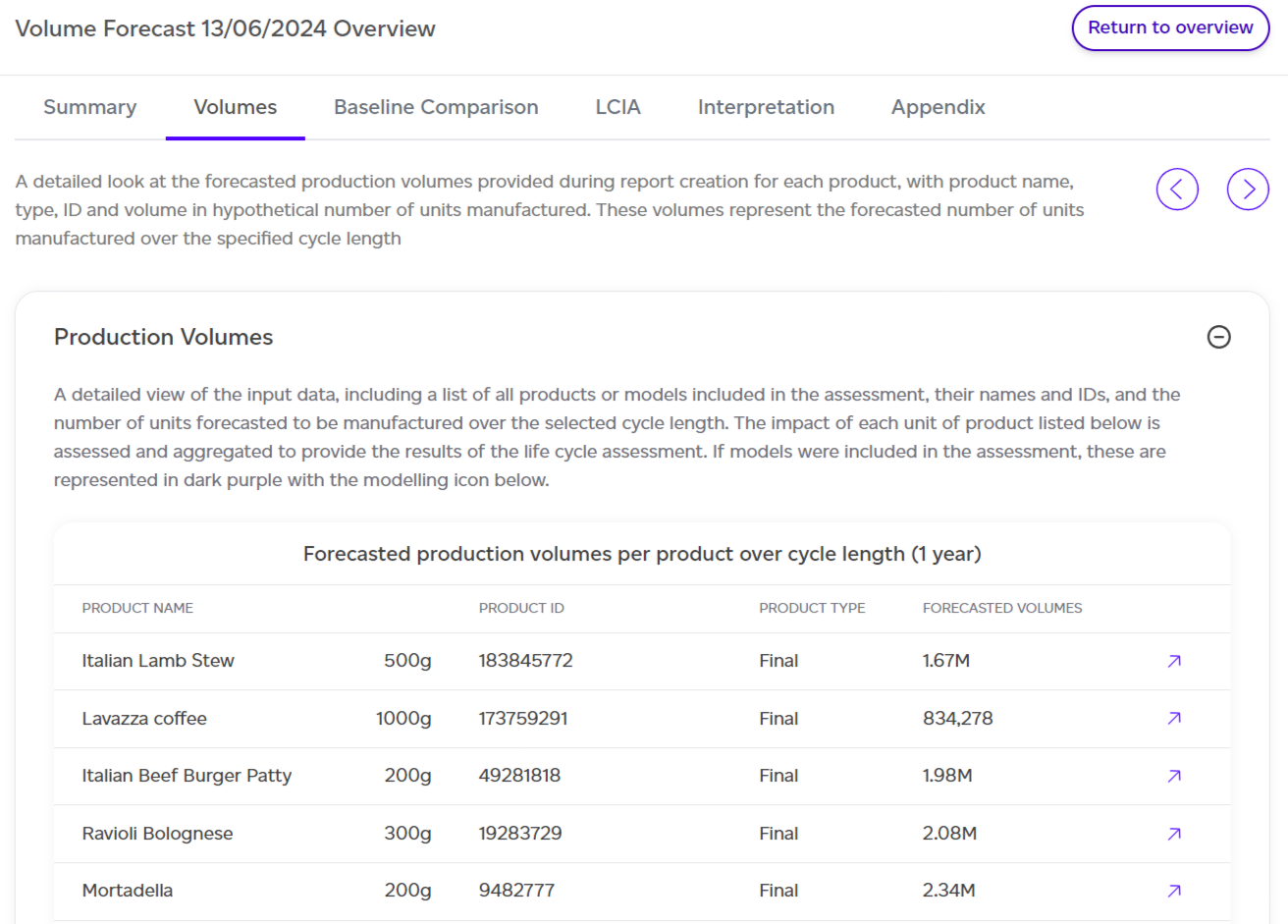Switch to the LCIA tab
Image resolution: width=1288 pixels, height=924 pixels.
pyautogui.click(x=618, y=107)
